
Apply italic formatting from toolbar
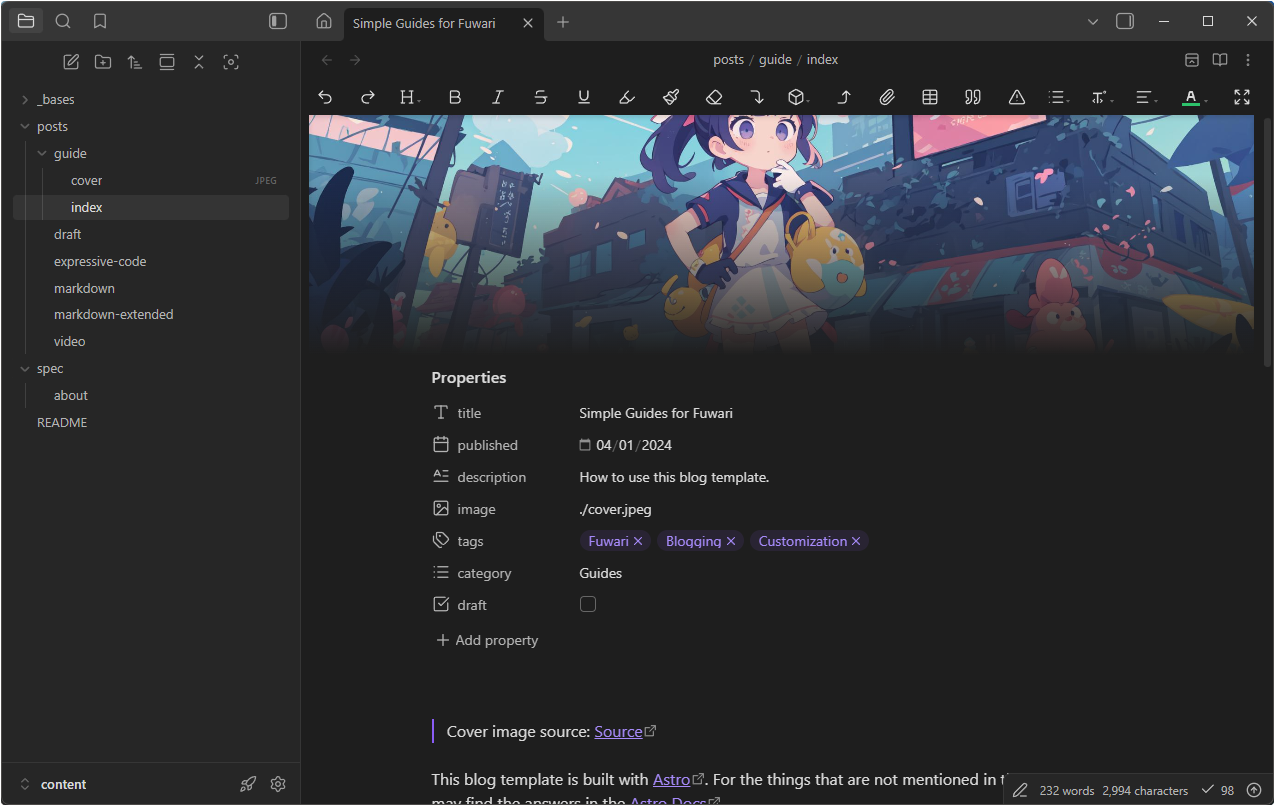click(497, 97)
